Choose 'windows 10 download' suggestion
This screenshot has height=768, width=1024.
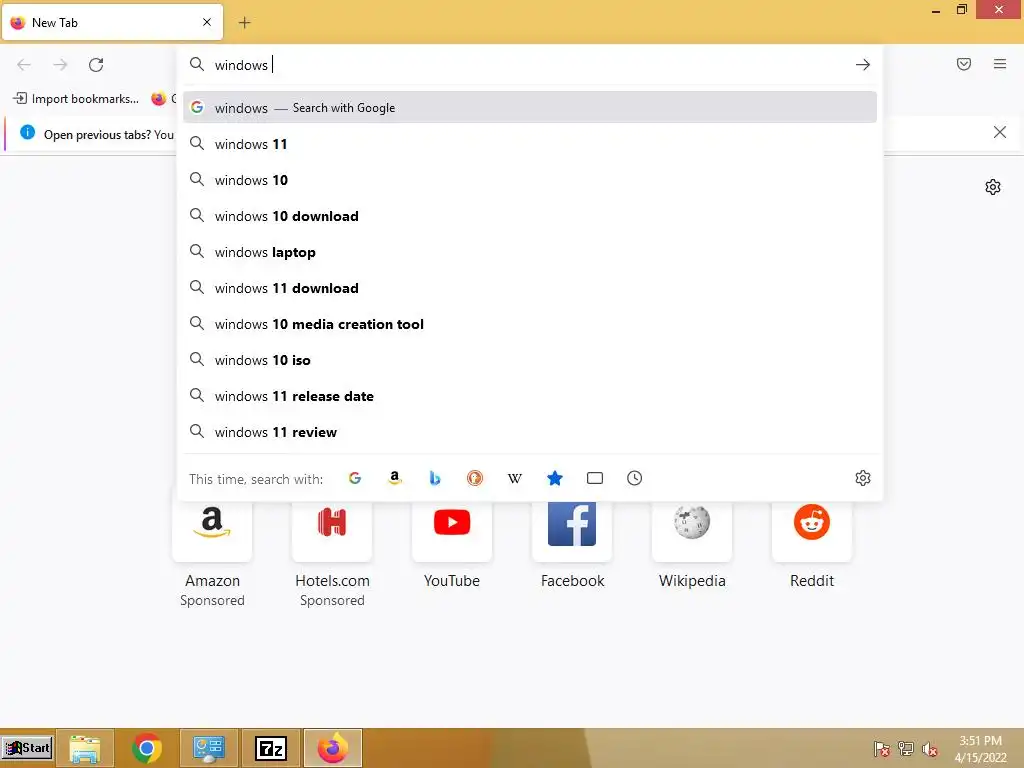530,216
